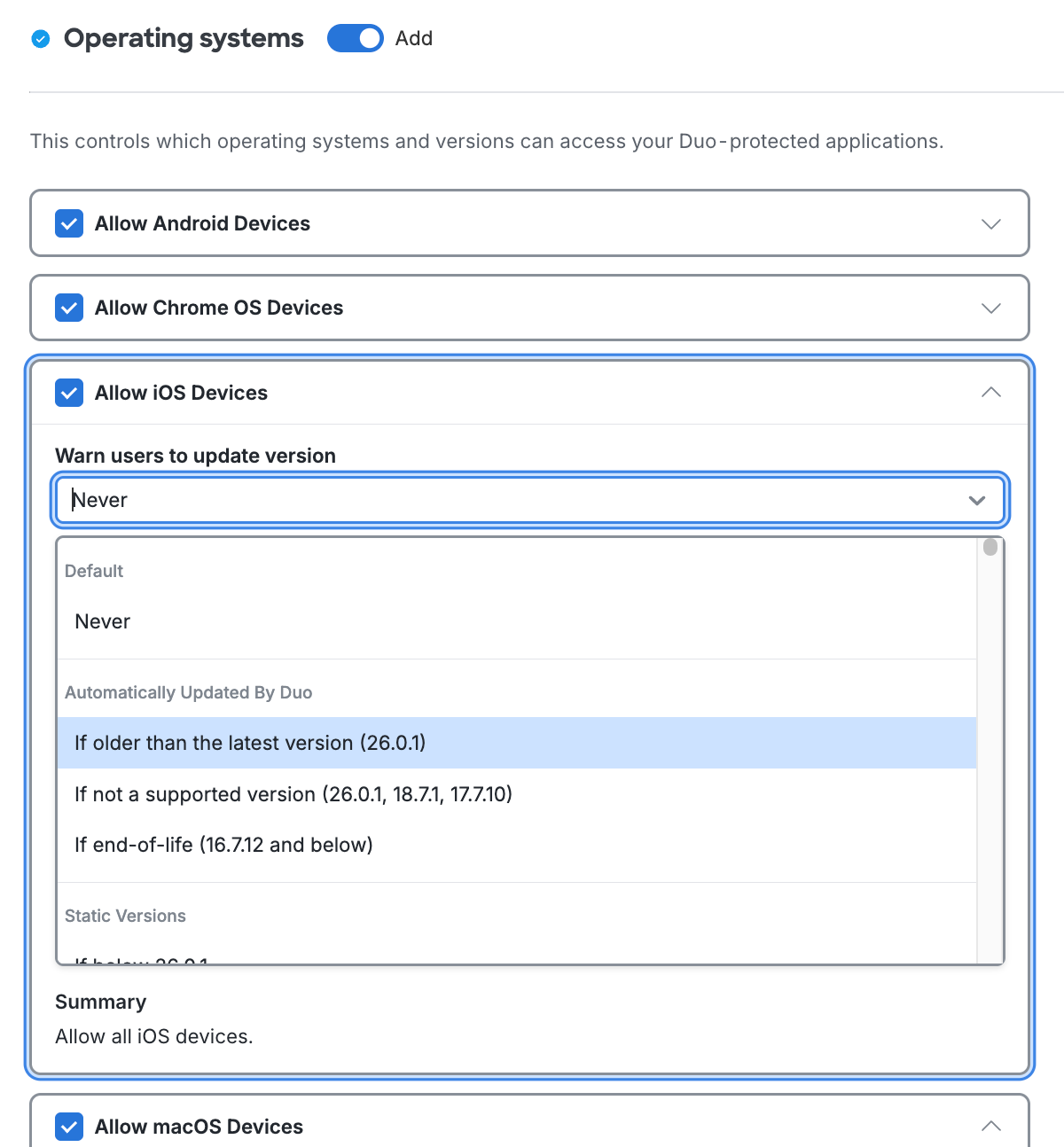Choose the unsupported version warning option
This screenshot has width=1064, height=1147.
click(x=293, y=794)
